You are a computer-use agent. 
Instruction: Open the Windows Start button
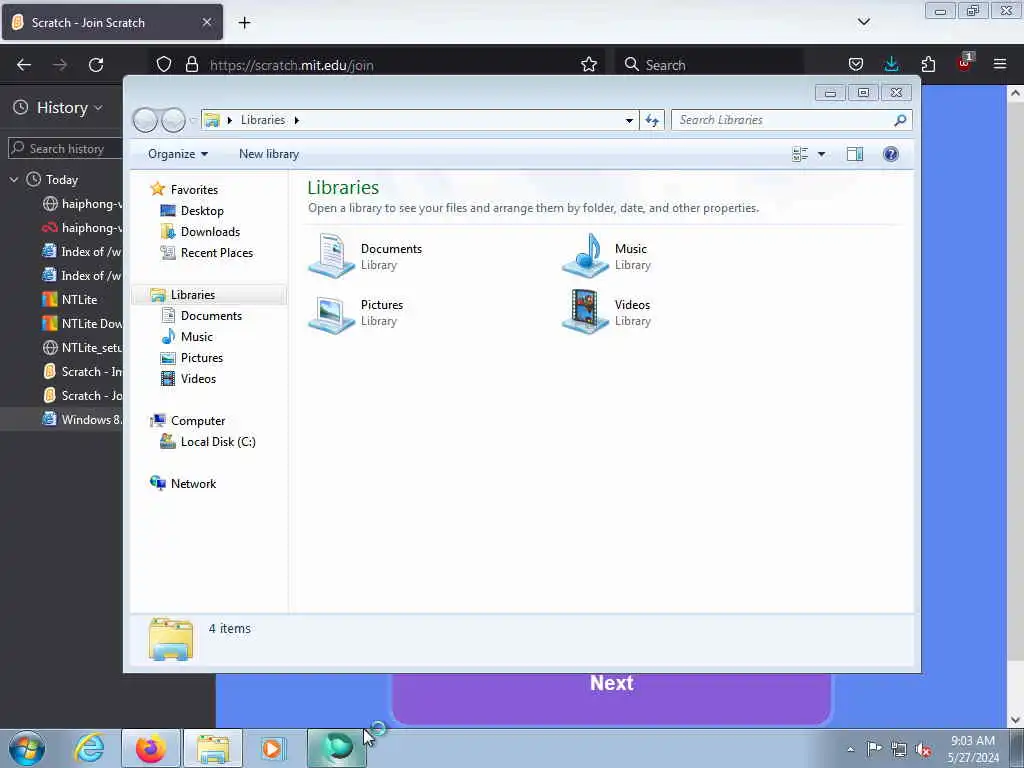27,748
